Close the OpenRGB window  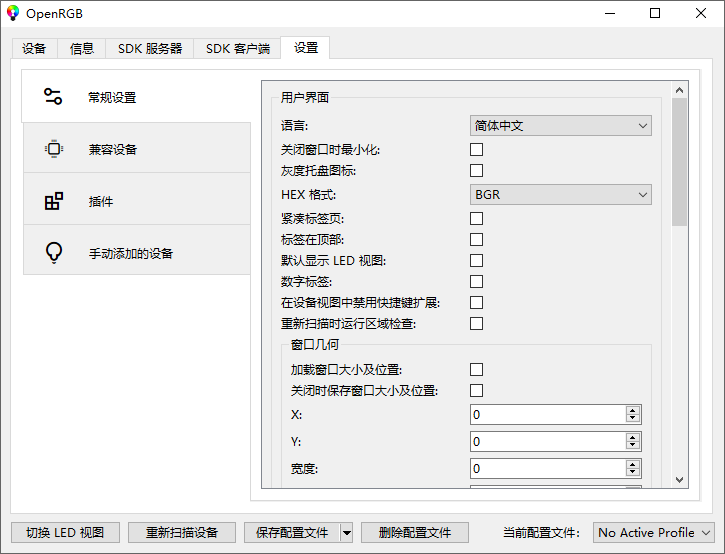pos(700,13)
